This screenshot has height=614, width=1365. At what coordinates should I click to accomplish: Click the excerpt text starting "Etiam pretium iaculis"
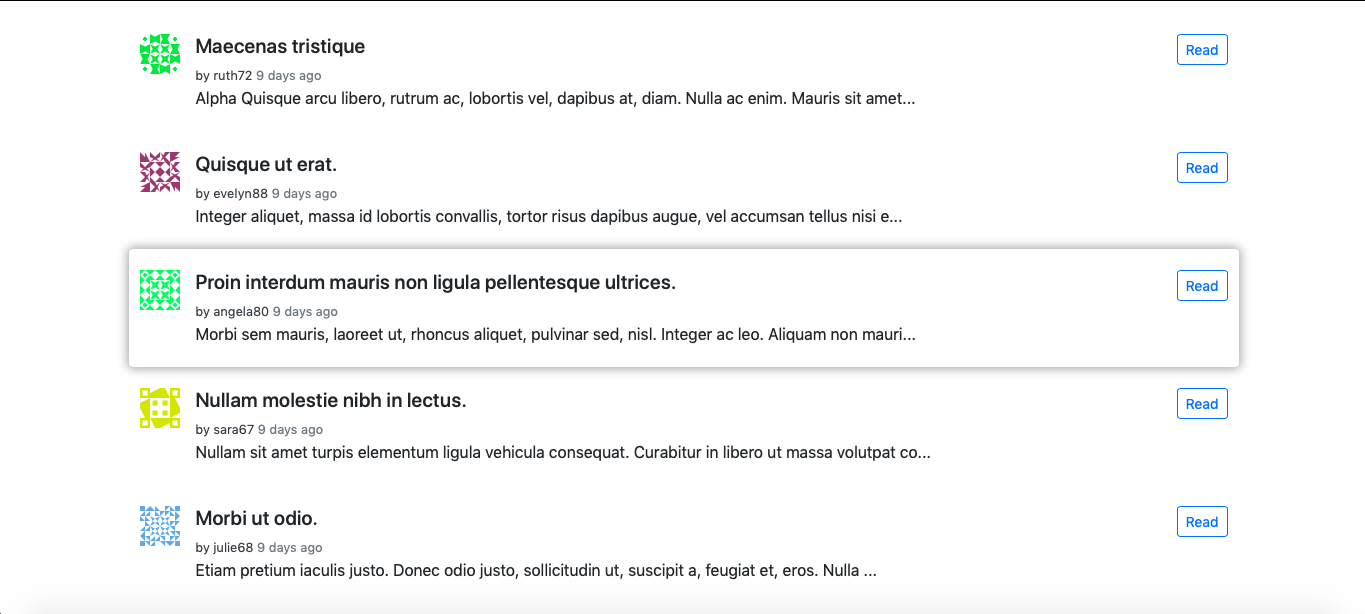coord(536,571)
